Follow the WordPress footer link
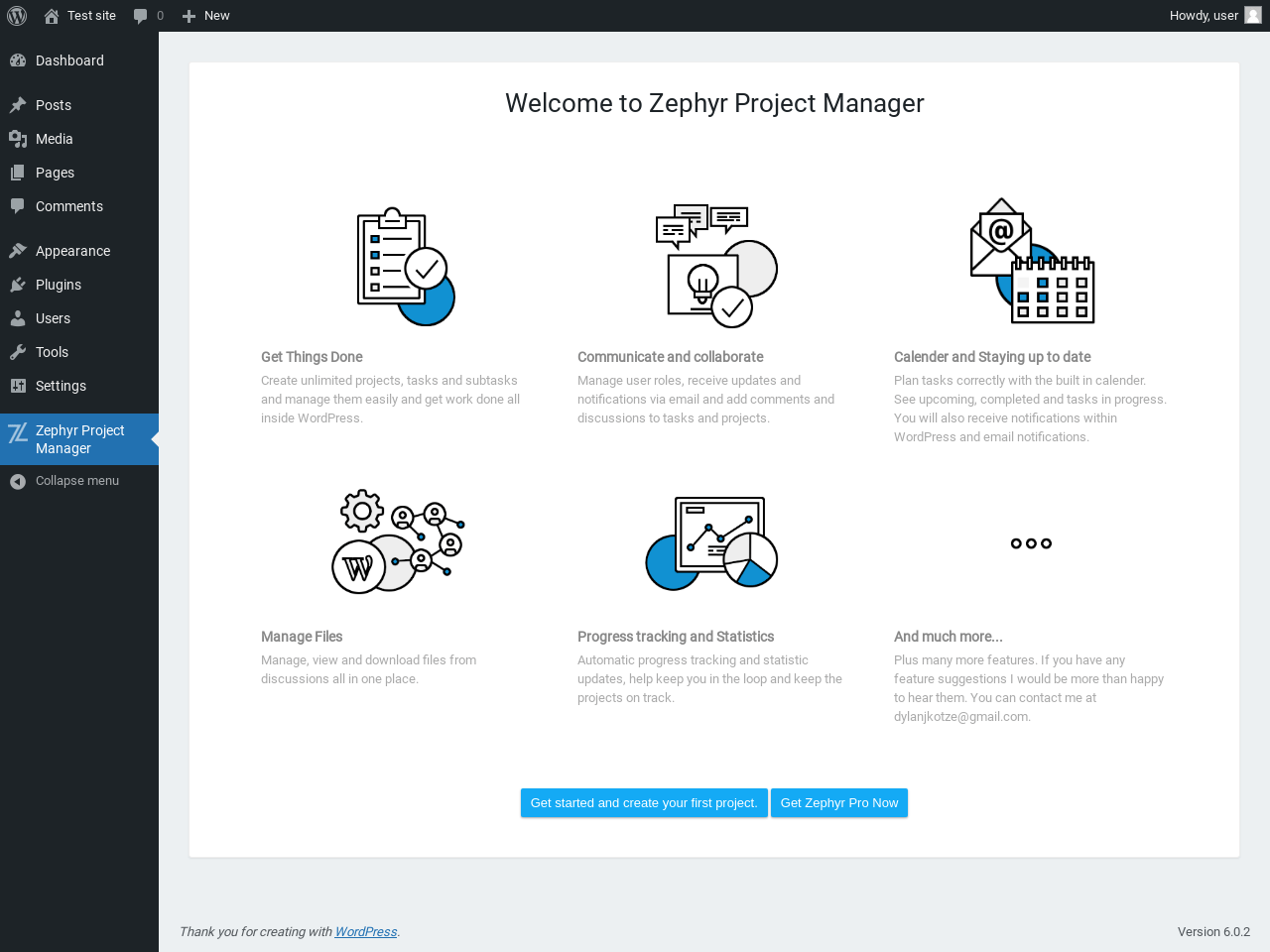Screen dimensions: 1270x952 (x=366, y=932)
